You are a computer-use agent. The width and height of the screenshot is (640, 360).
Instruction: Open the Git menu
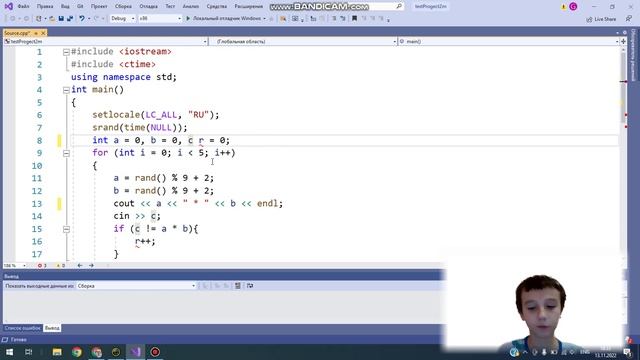80,7
